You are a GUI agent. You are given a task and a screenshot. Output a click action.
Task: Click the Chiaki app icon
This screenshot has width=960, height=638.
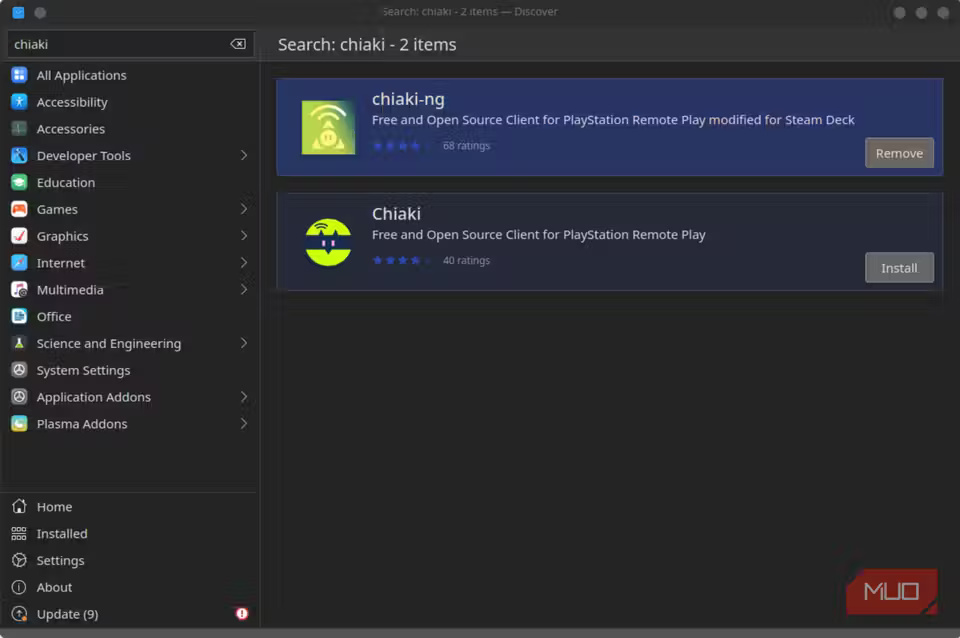(x=328, y=242)
